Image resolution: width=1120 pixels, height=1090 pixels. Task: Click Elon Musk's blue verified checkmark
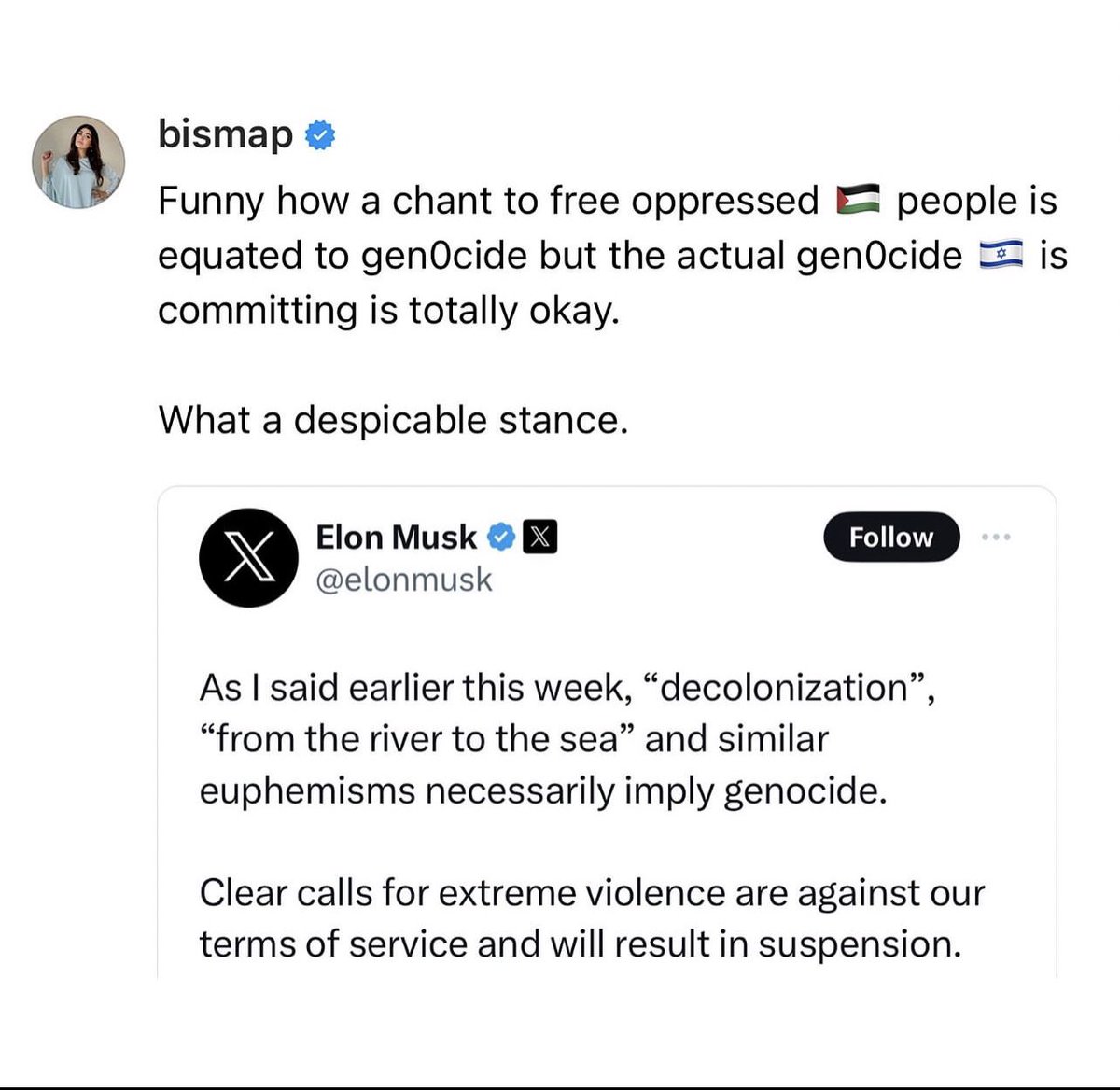tap(502, 538)
